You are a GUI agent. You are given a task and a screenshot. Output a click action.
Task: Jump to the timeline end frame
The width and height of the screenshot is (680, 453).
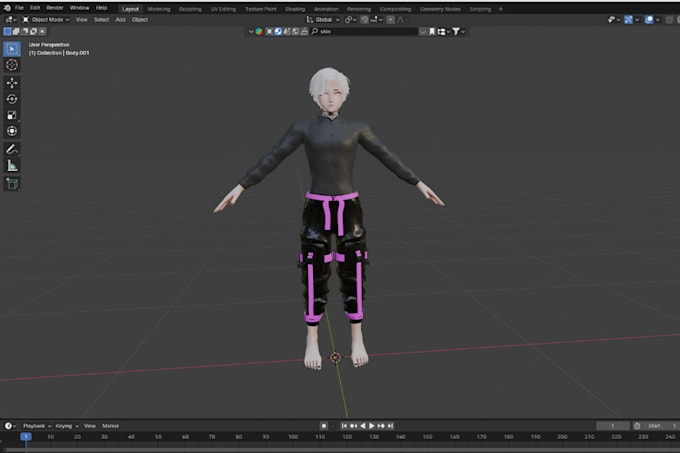click(x=390, y=426)
